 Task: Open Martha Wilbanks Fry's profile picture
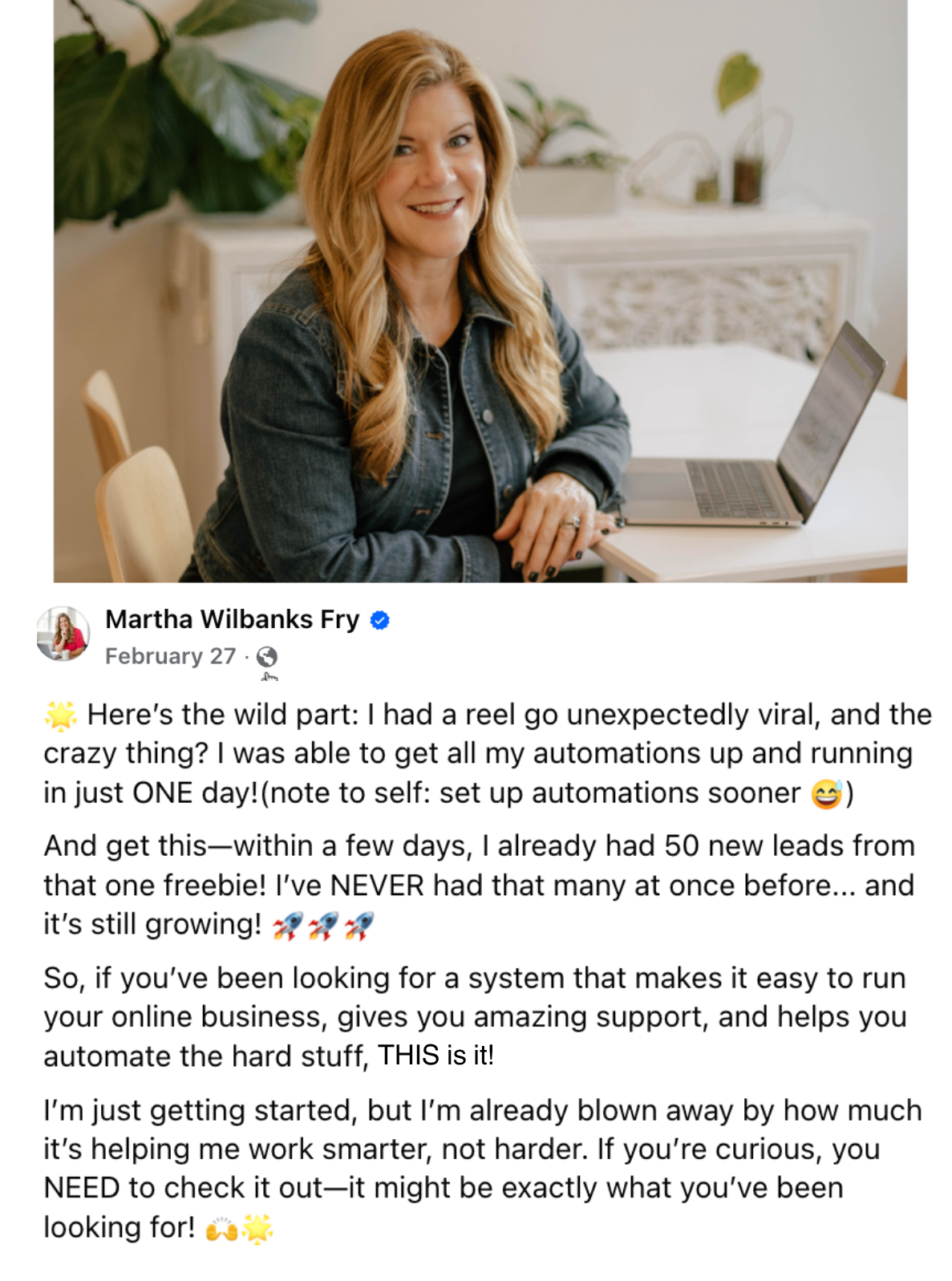pos(63,634)
